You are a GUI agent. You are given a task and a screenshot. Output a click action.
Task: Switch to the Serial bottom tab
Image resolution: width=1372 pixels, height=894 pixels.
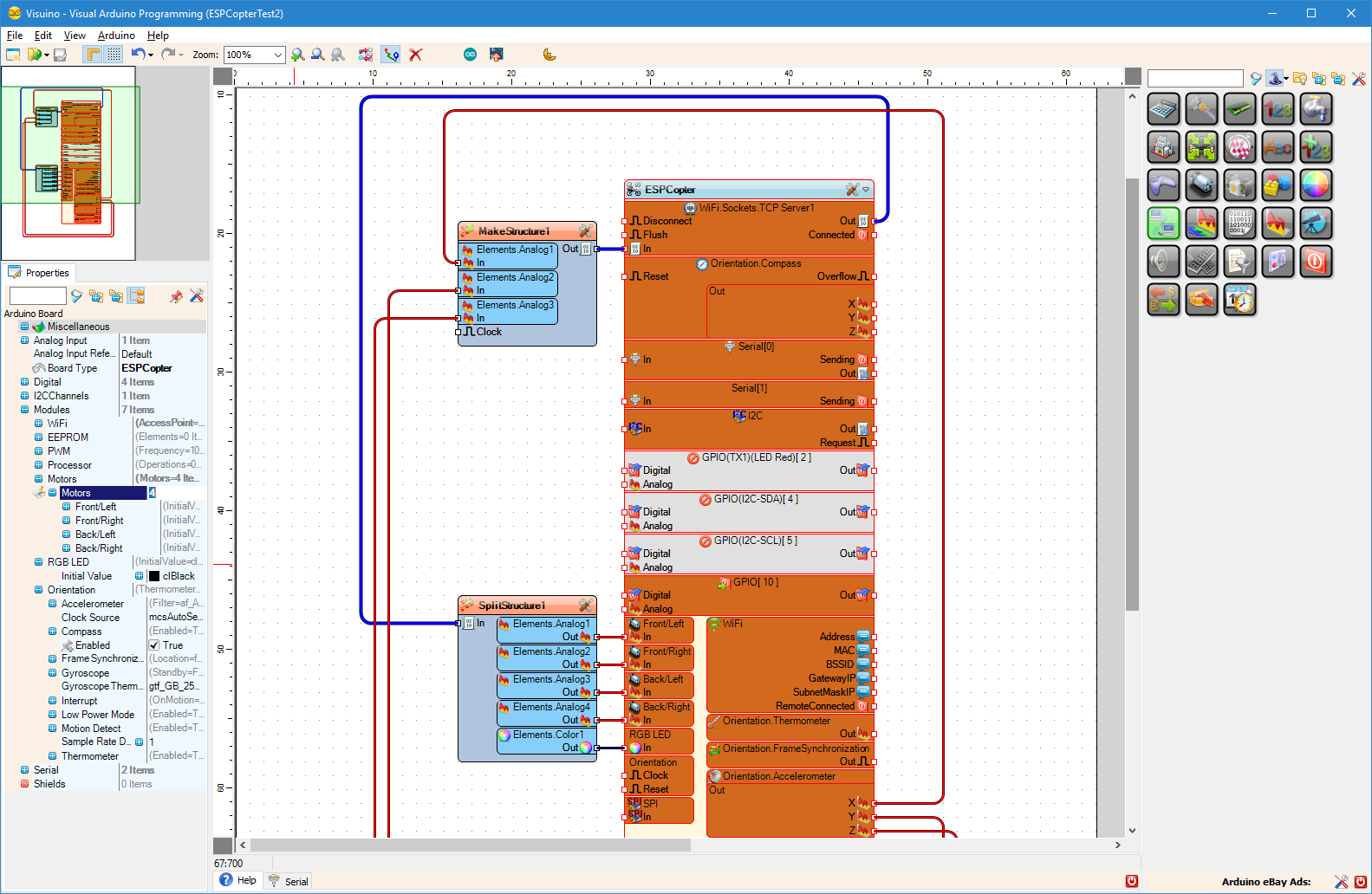tap(289, 881)
